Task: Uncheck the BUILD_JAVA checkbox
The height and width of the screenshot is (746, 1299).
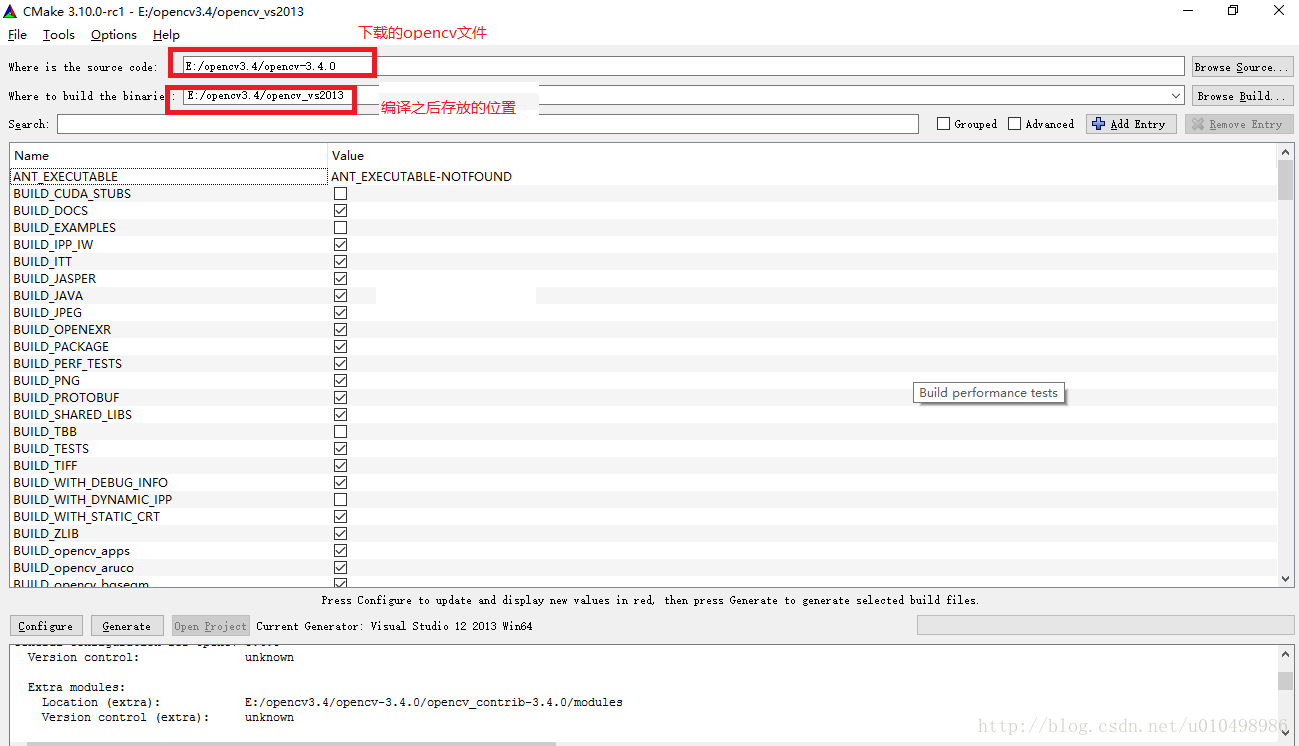Action: coord(340,295)
